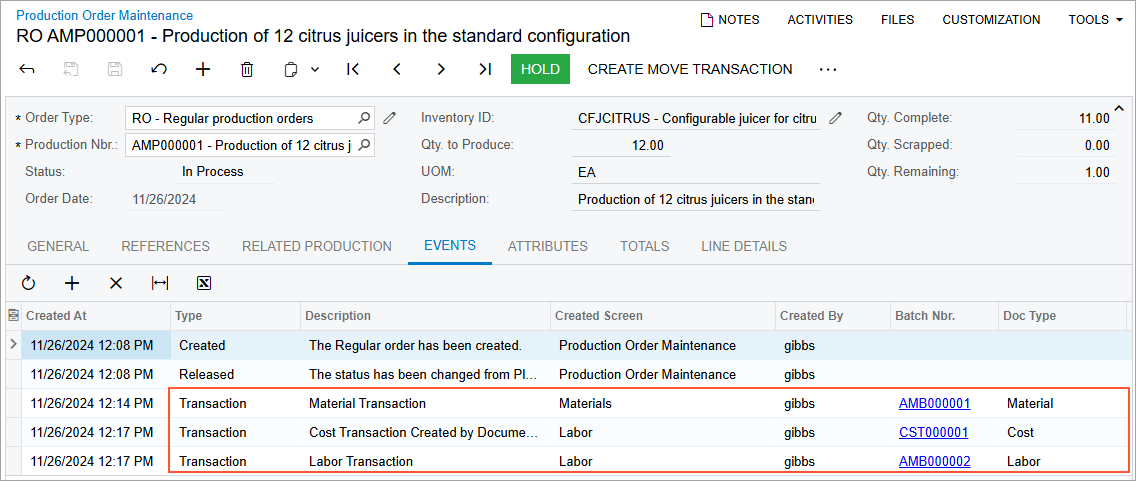The image size is (1136, 481).
Task: Open the Tools dropdown menu
Action: tap(1095, 20)
